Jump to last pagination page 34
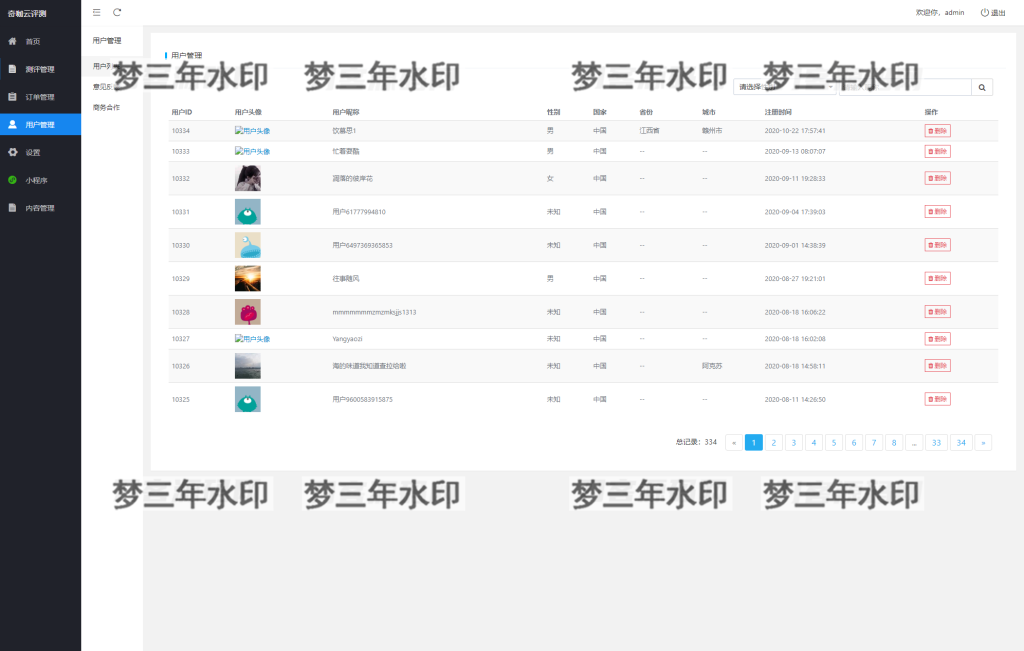The image size is (1024, 651). pos(961,443)
